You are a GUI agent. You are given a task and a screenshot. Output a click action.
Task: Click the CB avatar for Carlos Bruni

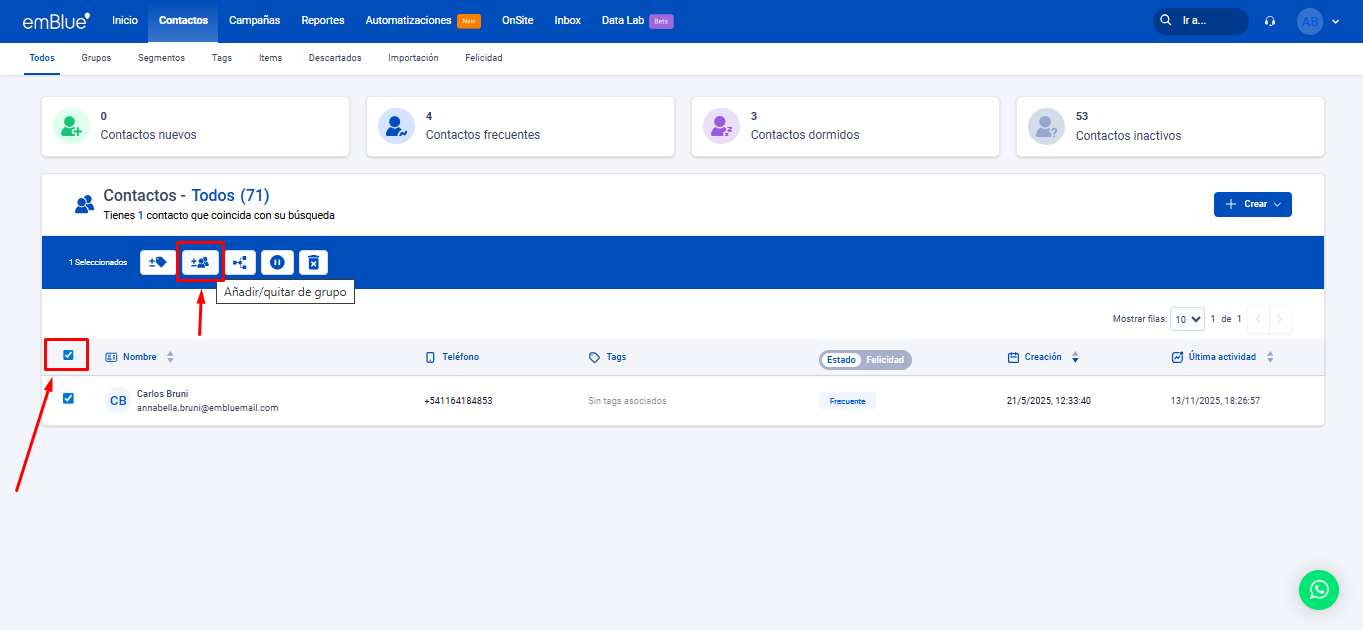click(x=118, y=401)
